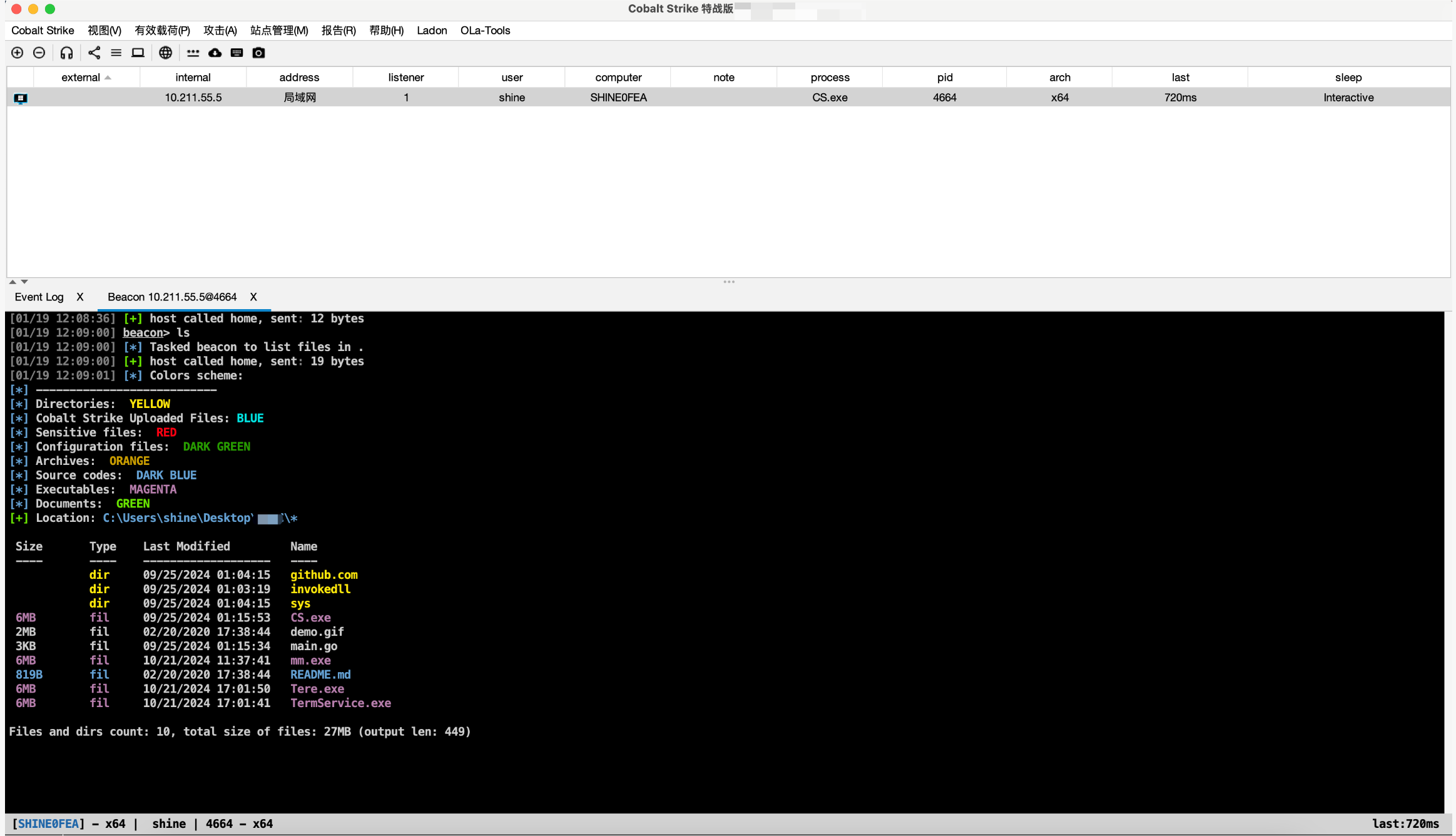Sort by the computer column header
The image size is (1456, 836).
(x=618, y=78)
